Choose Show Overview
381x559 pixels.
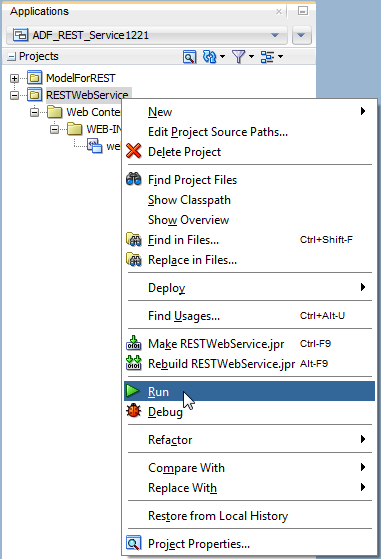[249, 220]
